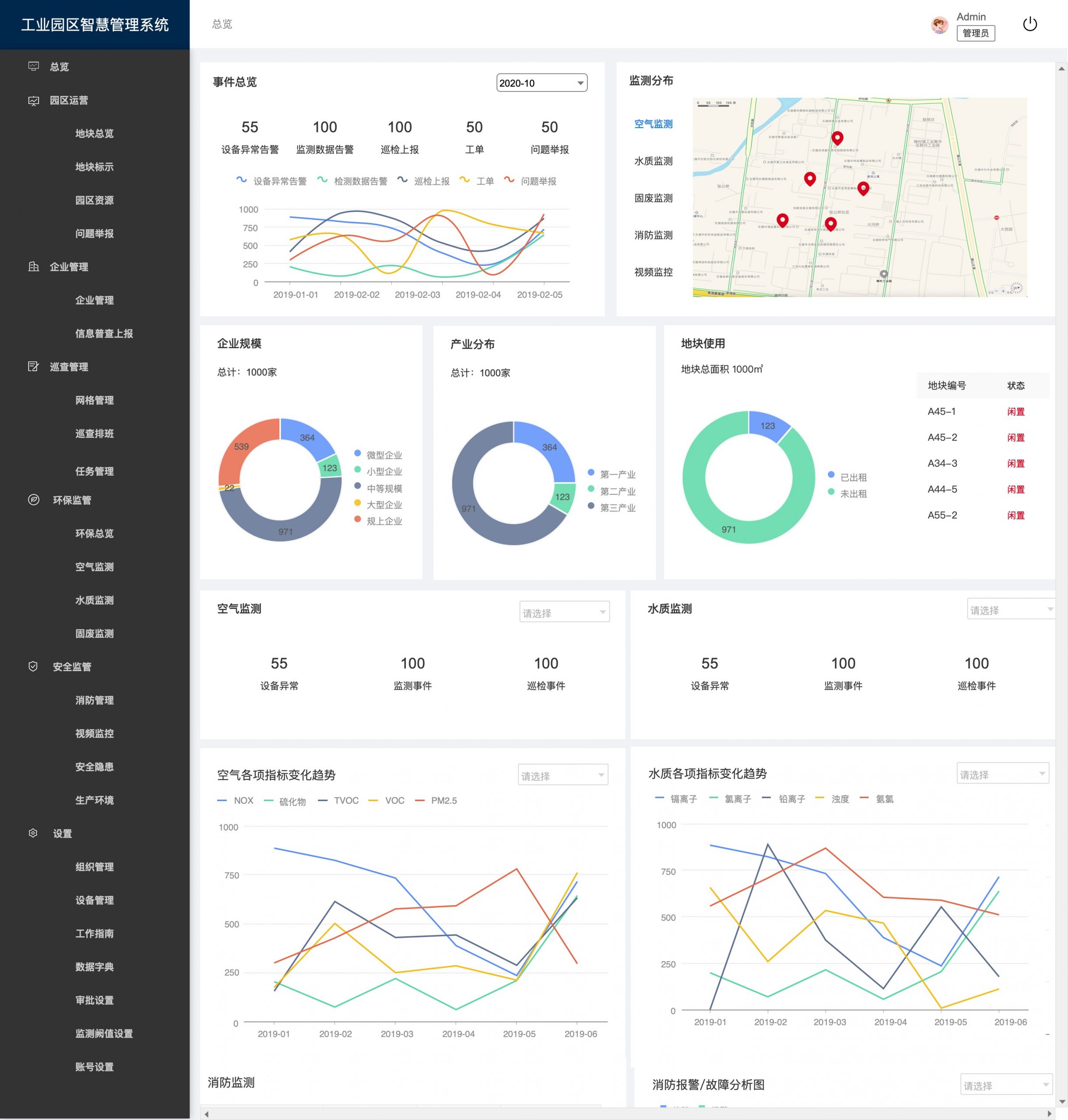Click the 设置 gear icon
The width and height of the screenshot is (1068, 1120).
click(x=34, y=833)
